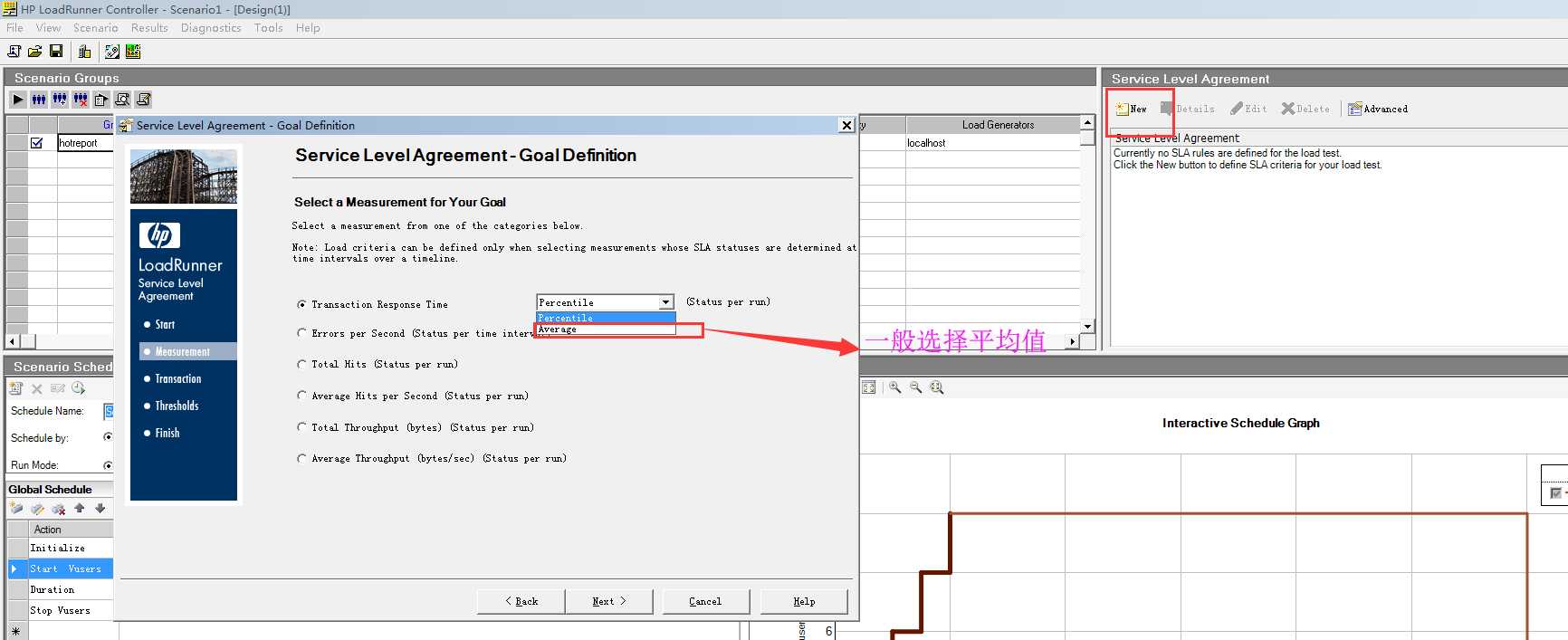
Task: Start the scenario with the play icon
Action: (x=18, y=100)
